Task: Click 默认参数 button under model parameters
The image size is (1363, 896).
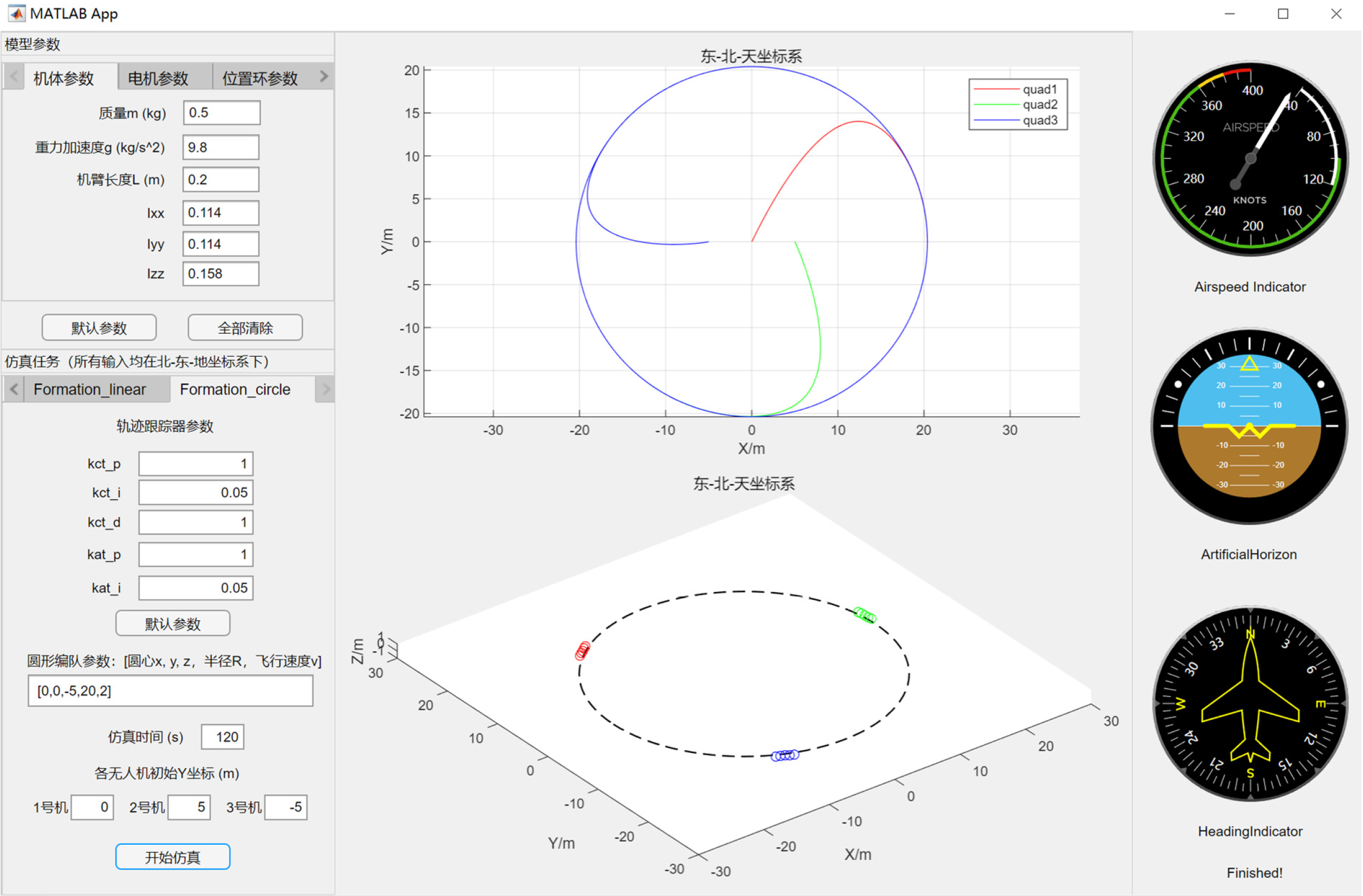Action: [99, 328]
